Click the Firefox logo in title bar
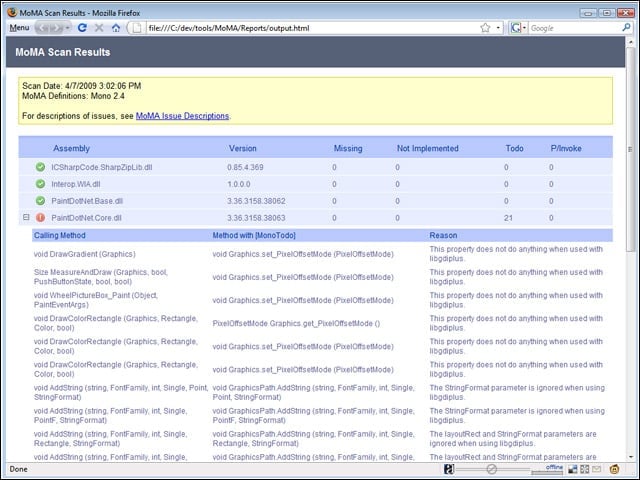Viewport: 640px width, 480px height. 13,12
